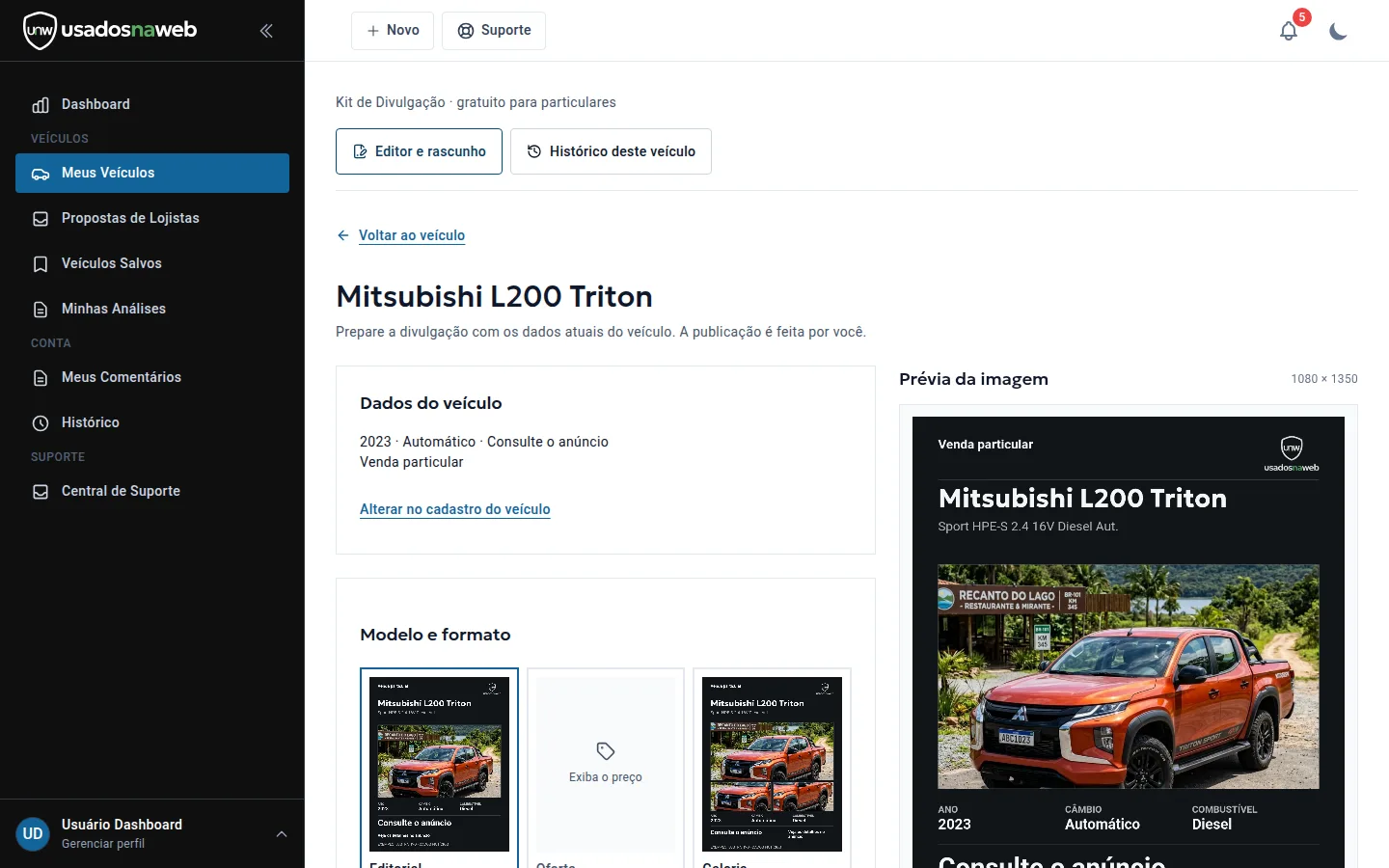Toggle dark mode with the moon icon
Viewport: 1389px width, 868px height.
click(x=1338, y=31)
